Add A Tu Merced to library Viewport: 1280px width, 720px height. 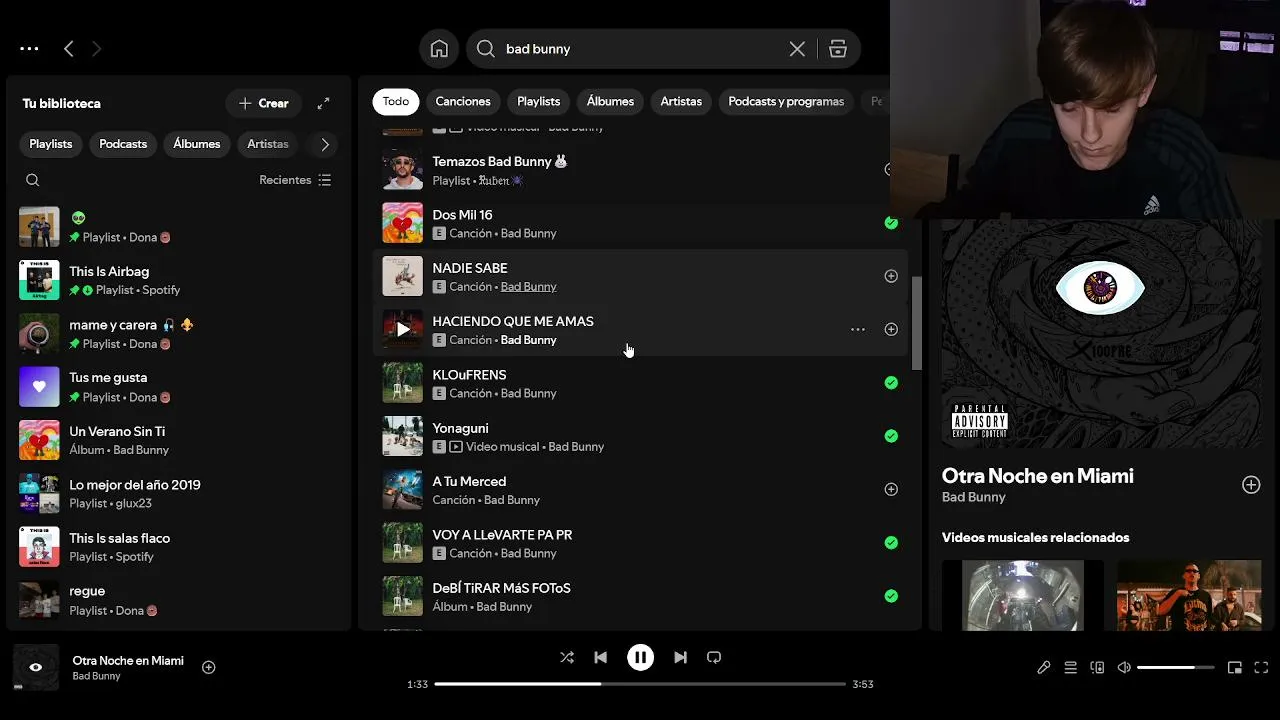point(891,489)
